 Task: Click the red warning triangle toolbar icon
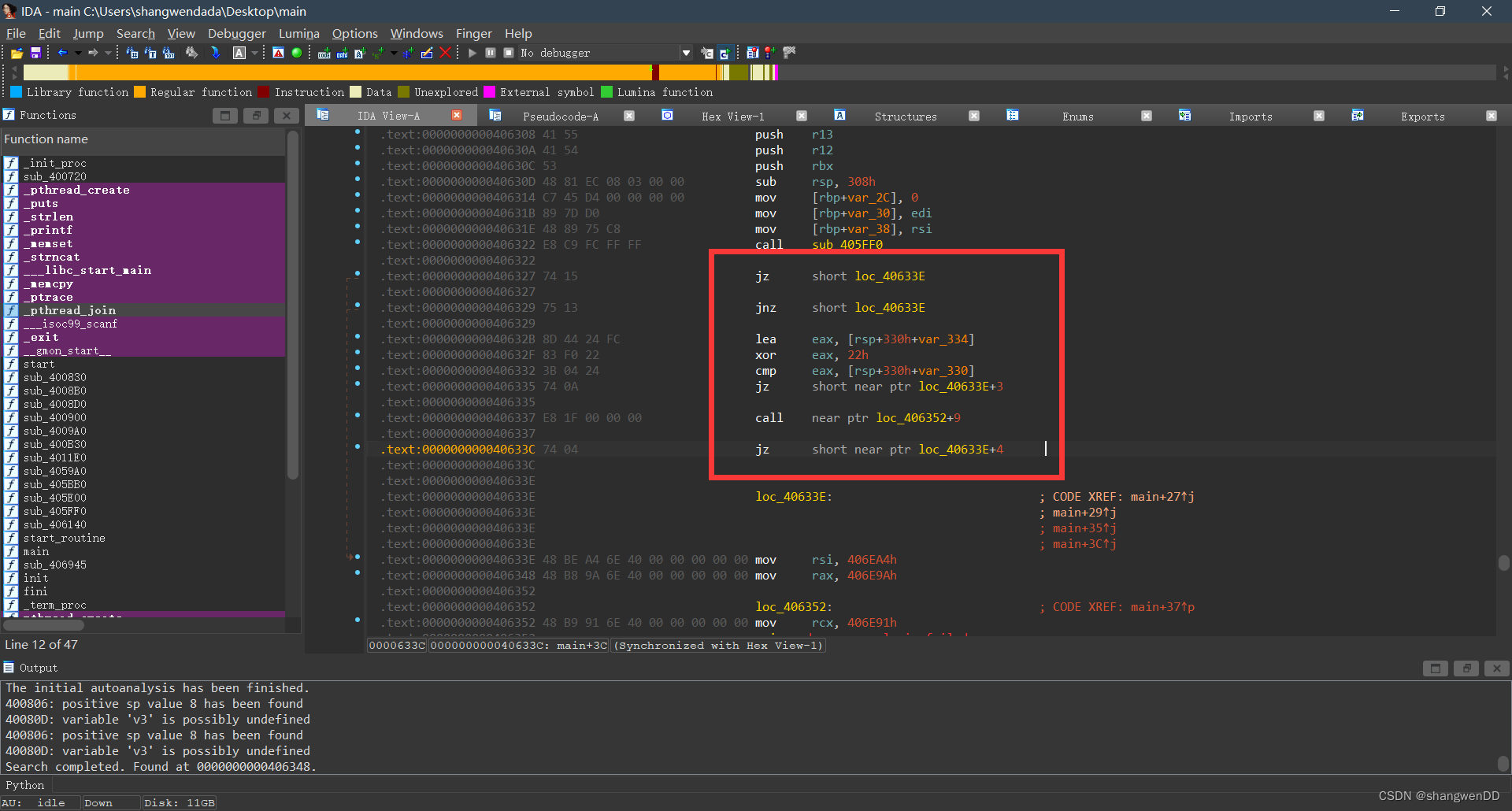click(x=278, y=53)
